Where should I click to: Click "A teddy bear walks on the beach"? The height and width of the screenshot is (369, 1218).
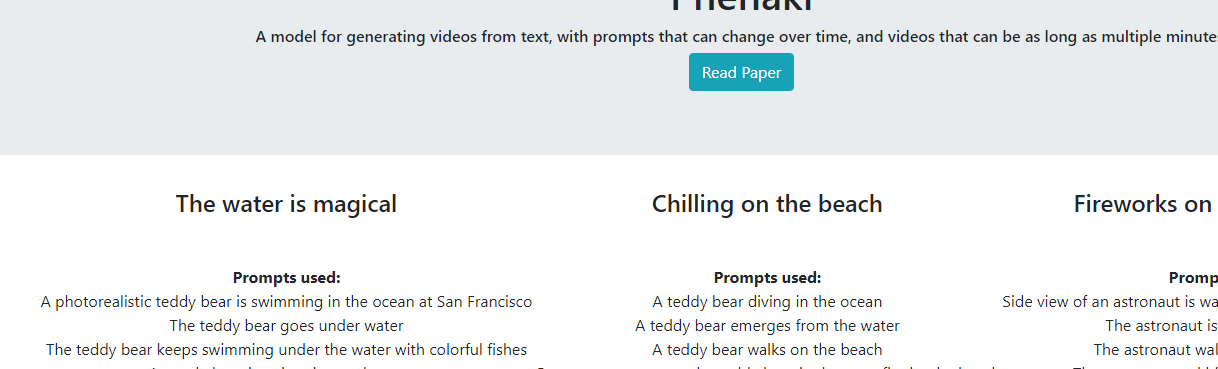(x=767, y=350)
